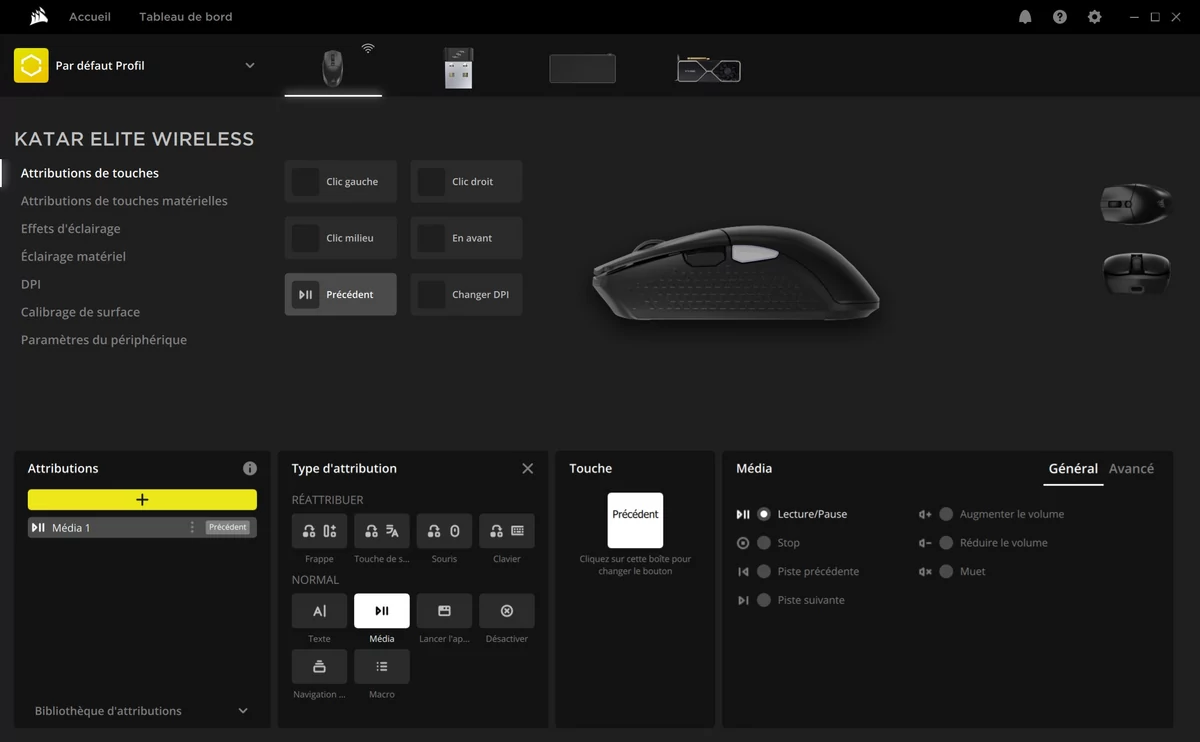Expand the Bibliothèque d'attributions section

pyautogui.click(x=243, y=711)
